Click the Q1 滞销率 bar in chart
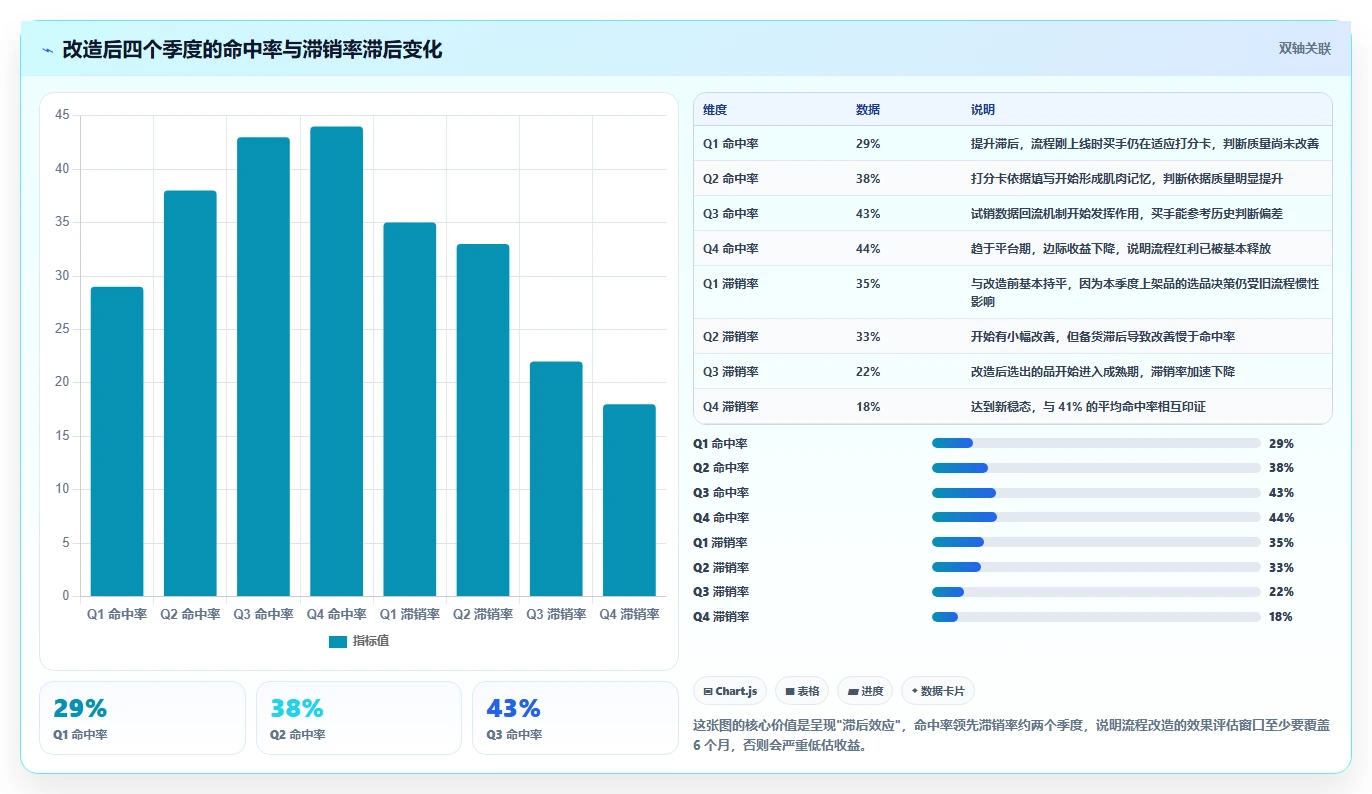 [410, 409]
